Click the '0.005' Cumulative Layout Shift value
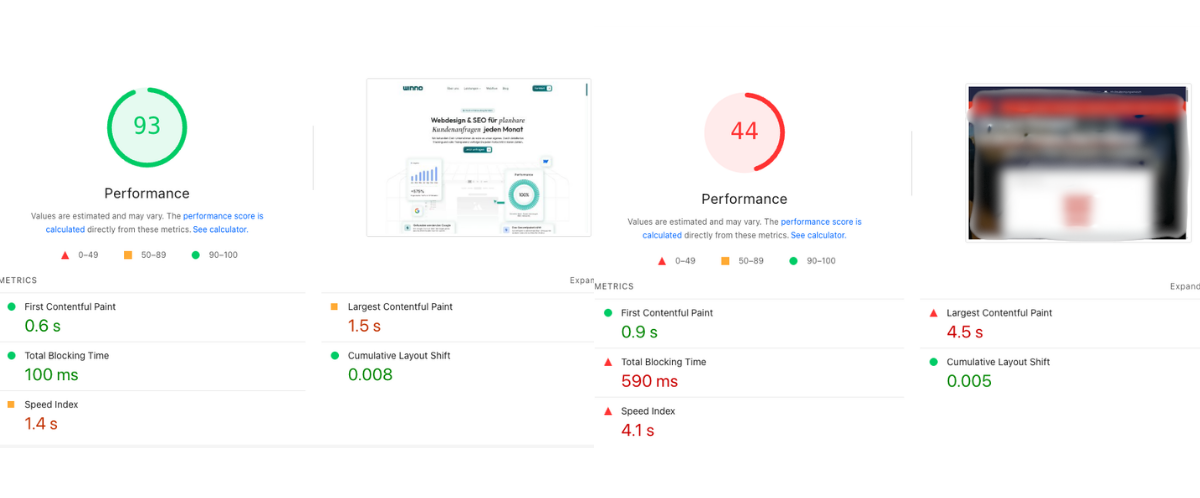The width and height of the screenshot is (1200, 498). point(969,381)
